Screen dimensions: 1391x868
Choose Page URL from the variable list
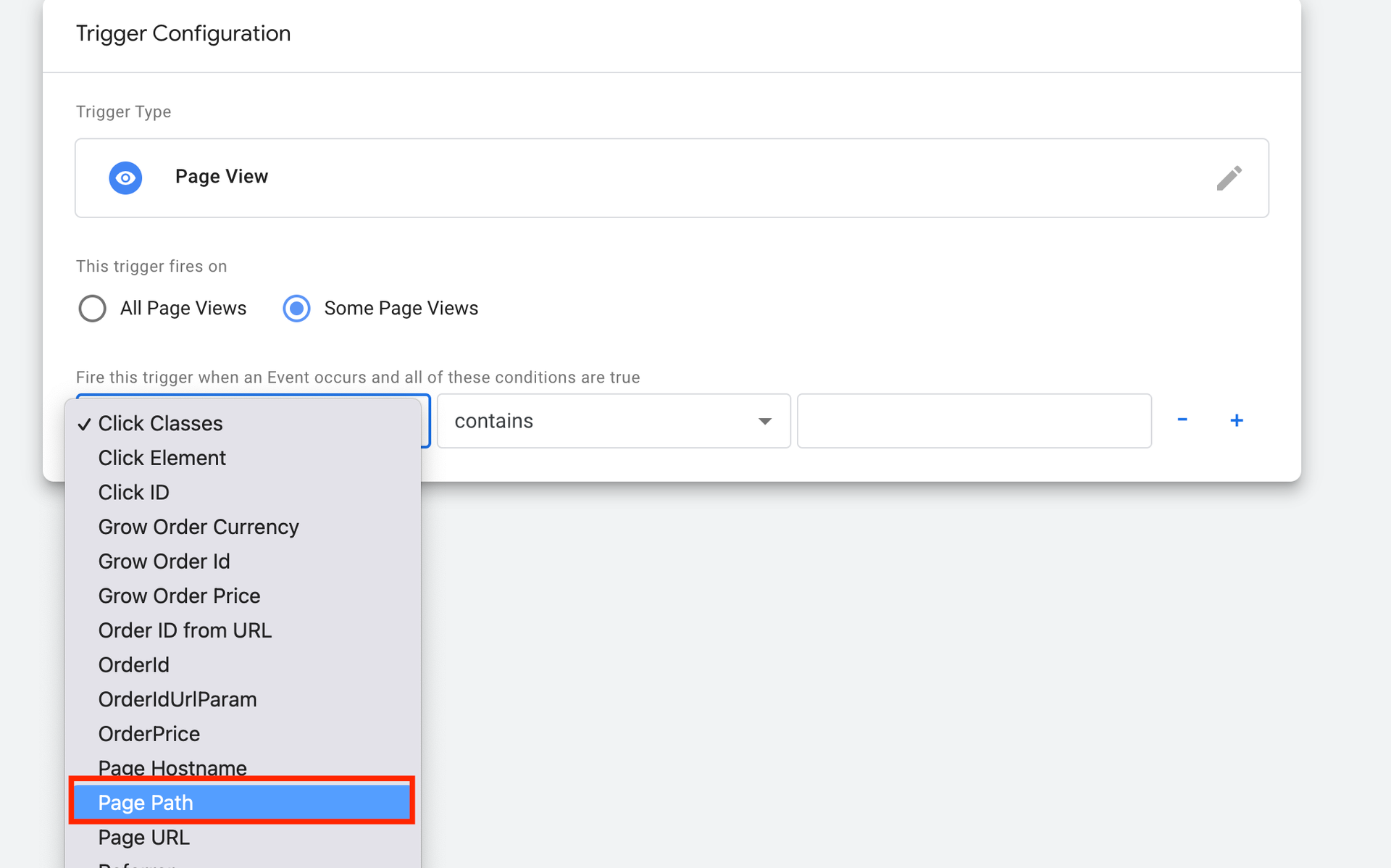click(144, 837)
